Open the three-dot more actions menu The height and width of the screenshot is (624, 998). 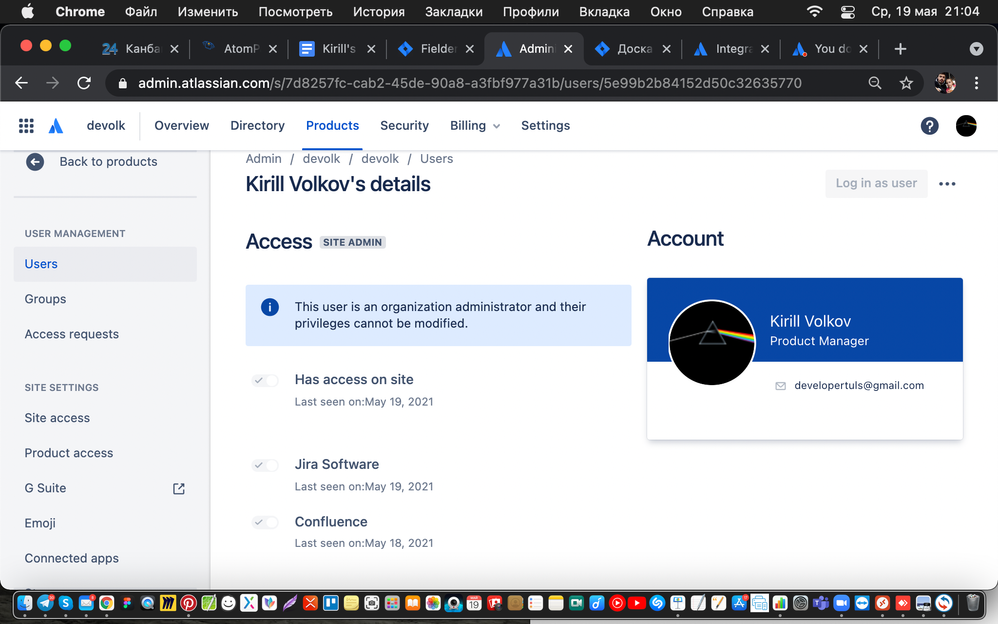click(x=947, y=183)
